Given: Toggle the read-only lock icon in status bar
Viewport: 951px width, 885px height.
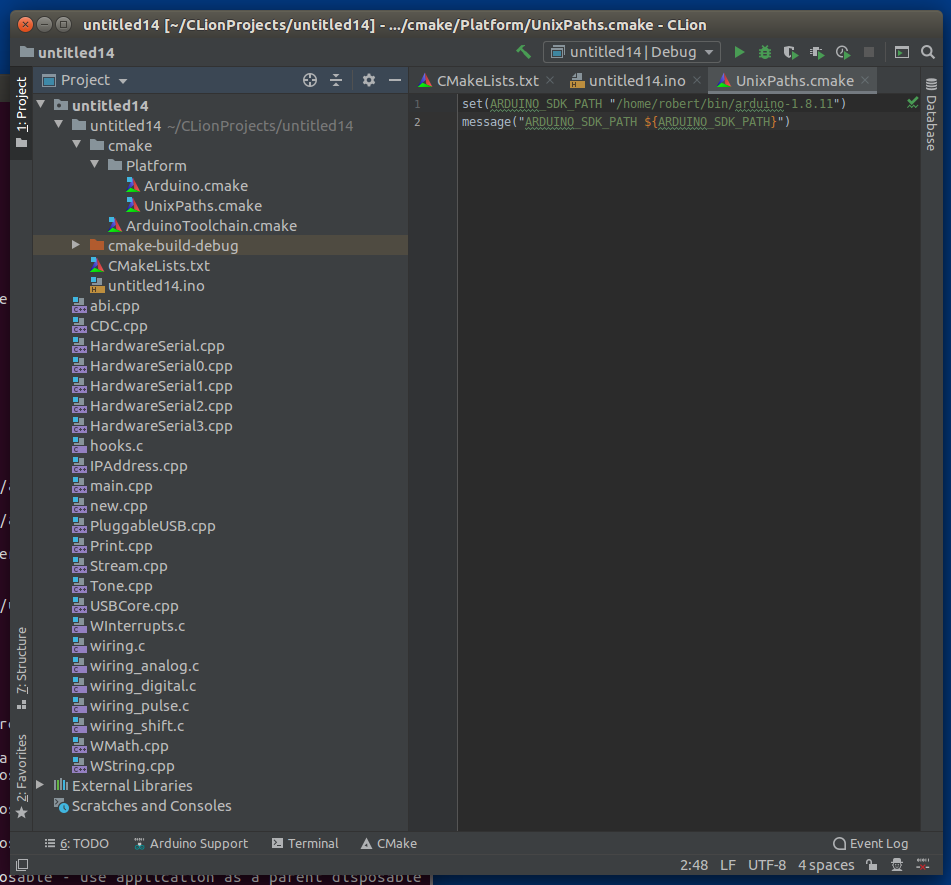Looking at the screenshot, I should pyautogui.click(x=872, y=865).
